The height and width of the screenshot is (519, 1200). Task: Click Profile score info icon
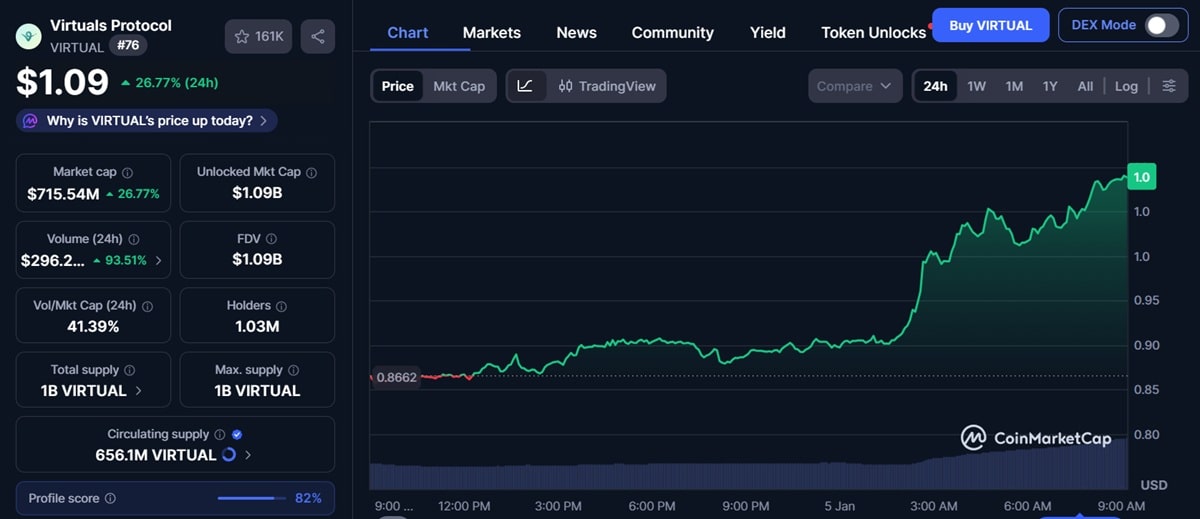click(x=110, y=498)
